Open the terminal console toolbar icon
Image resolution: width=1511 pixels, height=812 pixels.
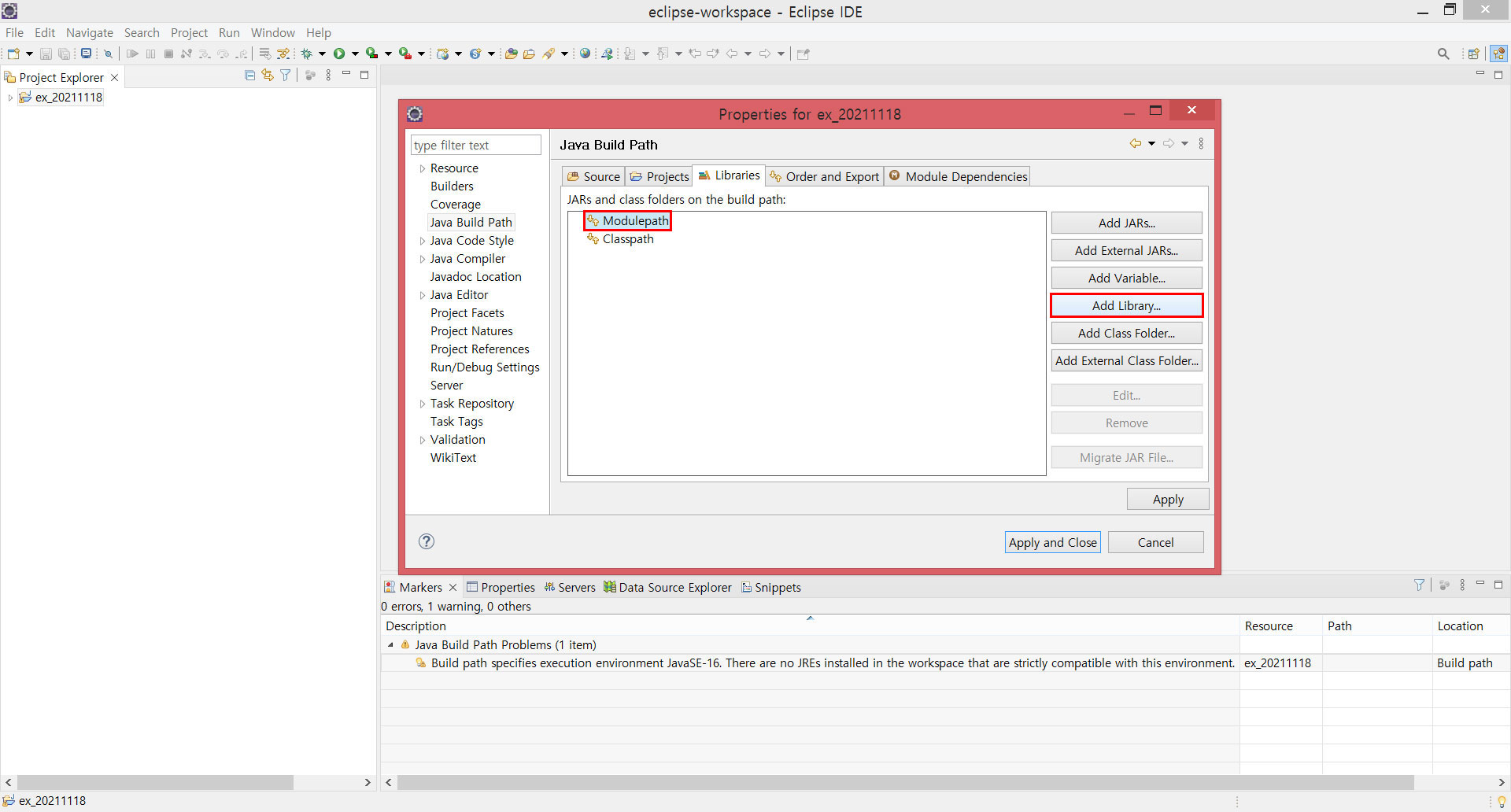[87, 54]
